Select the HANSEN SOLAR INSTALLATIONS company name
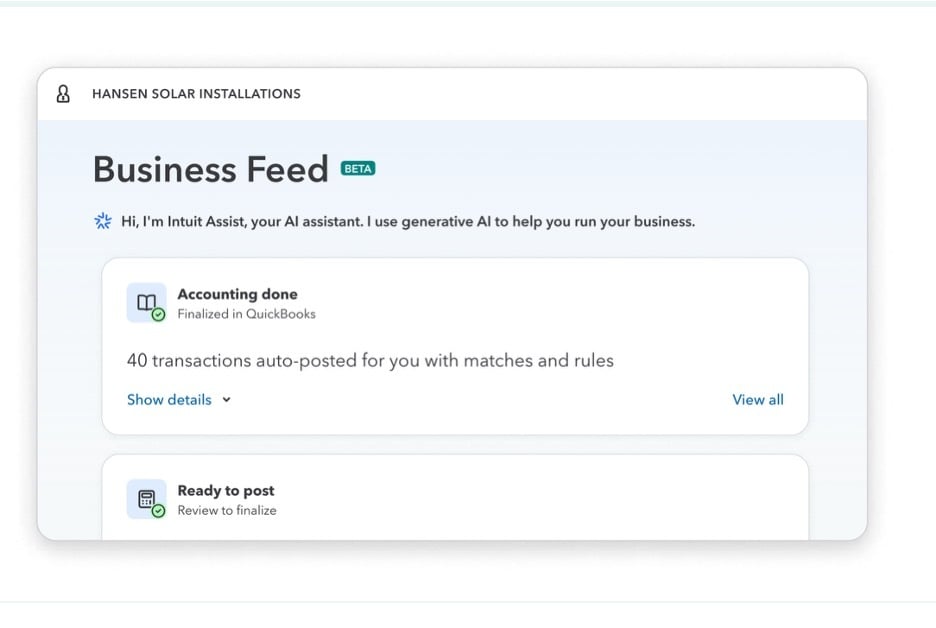 click(x=196, y=94)
